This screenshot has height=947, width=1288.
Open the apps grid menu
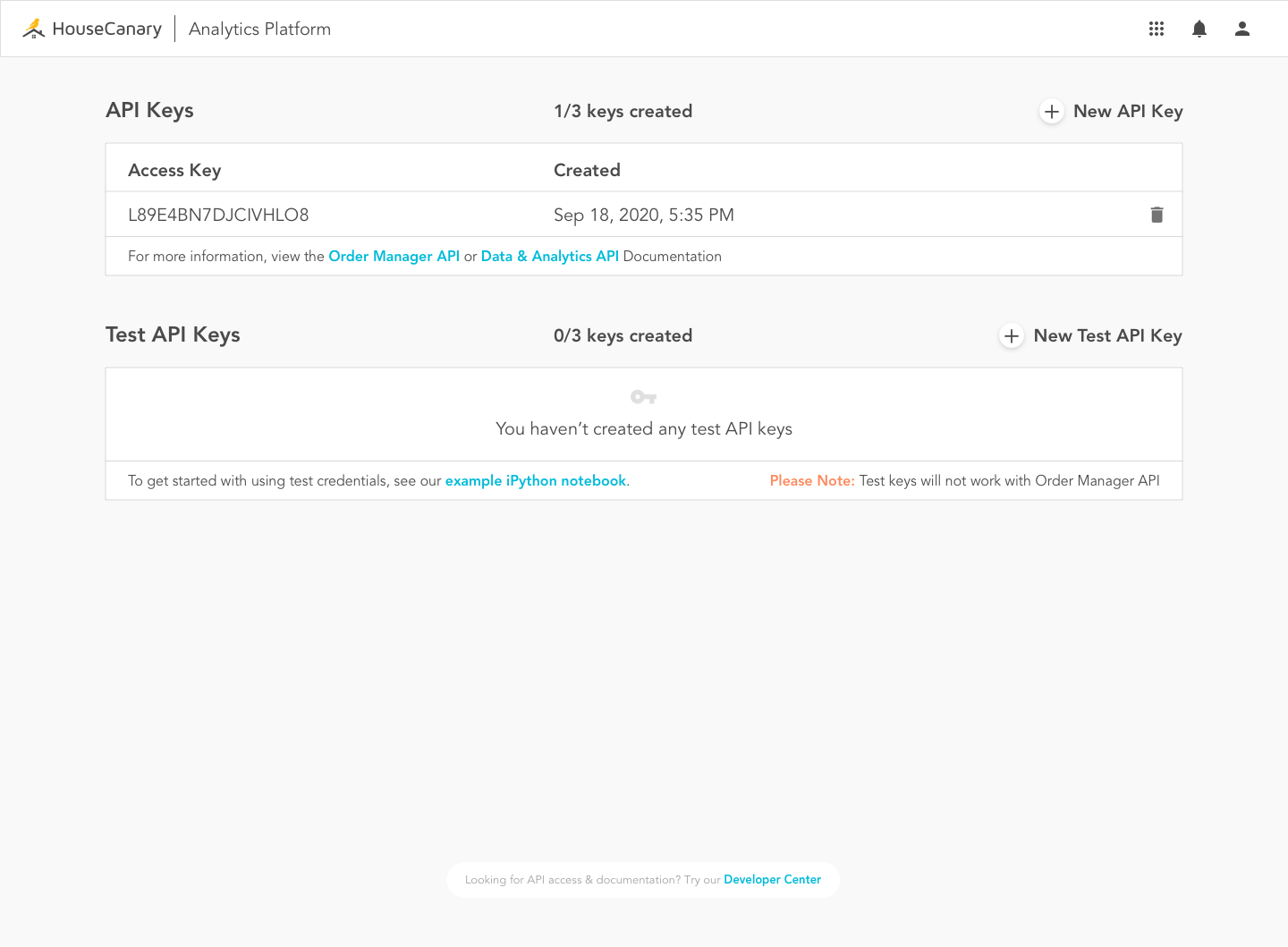(1156, 29)
